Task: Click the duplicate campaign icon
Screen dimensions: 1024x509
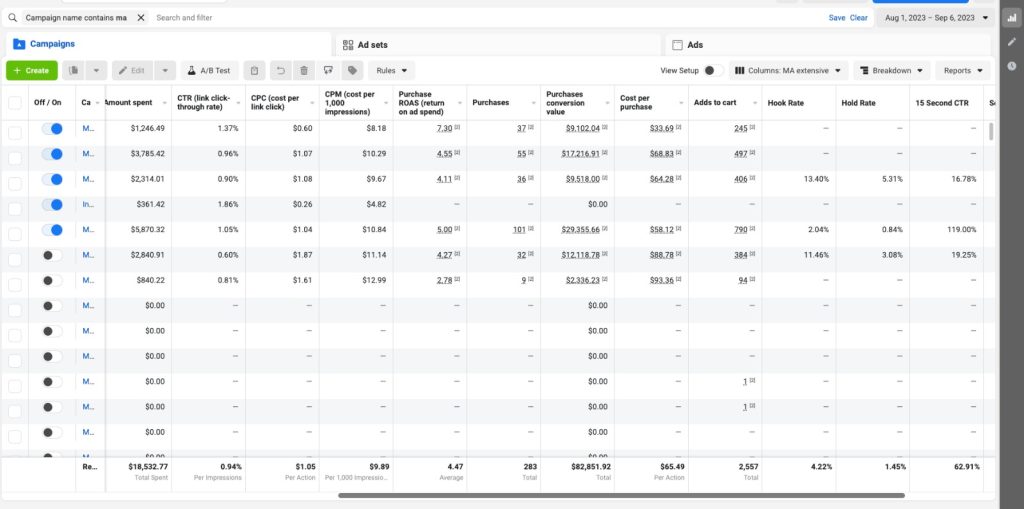Action: pos(74,71)
